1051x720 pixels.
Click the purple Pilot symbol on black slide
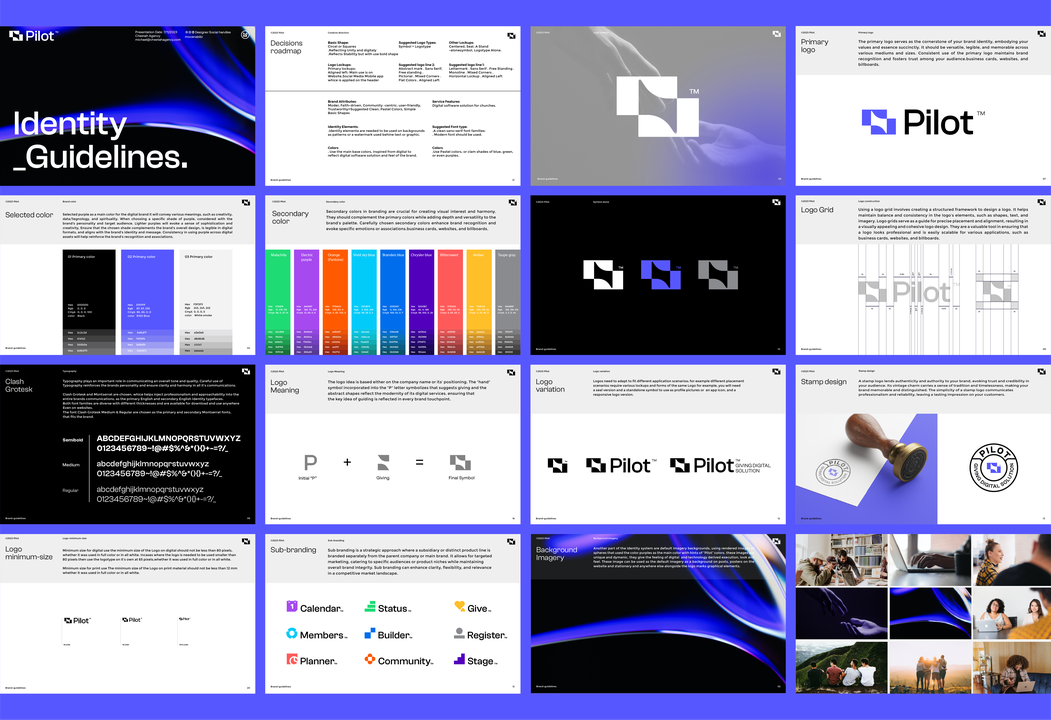point(661,275)
